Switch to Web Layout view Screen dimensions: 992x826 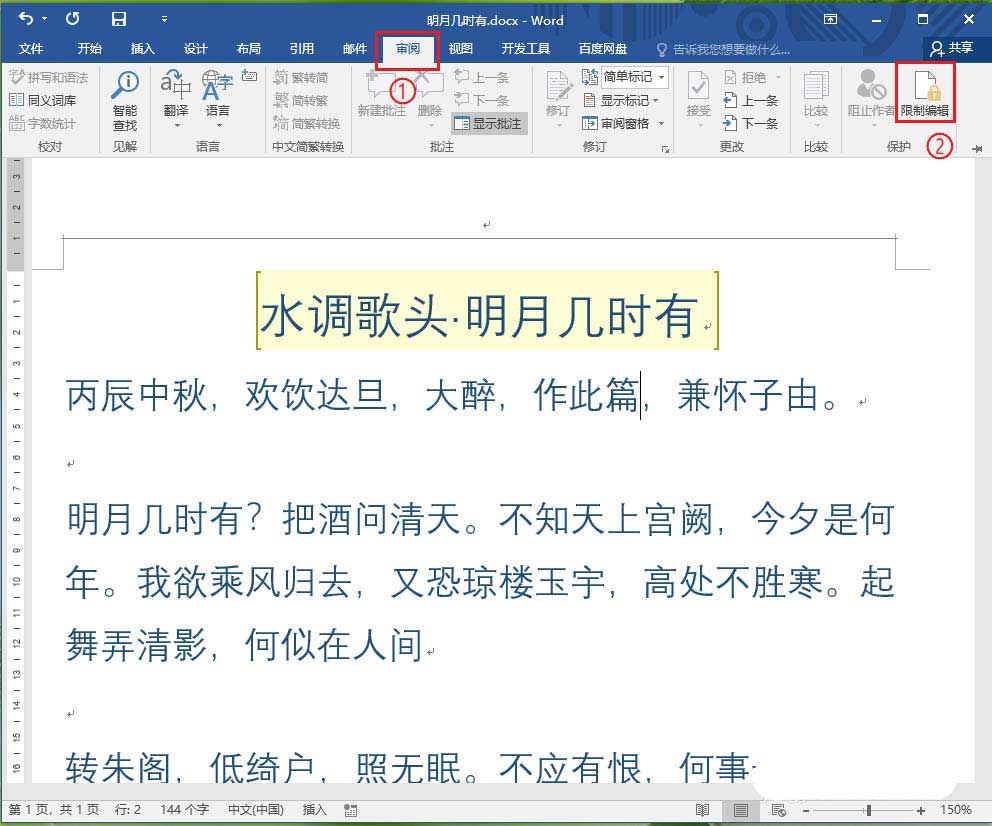pos(779,810)
